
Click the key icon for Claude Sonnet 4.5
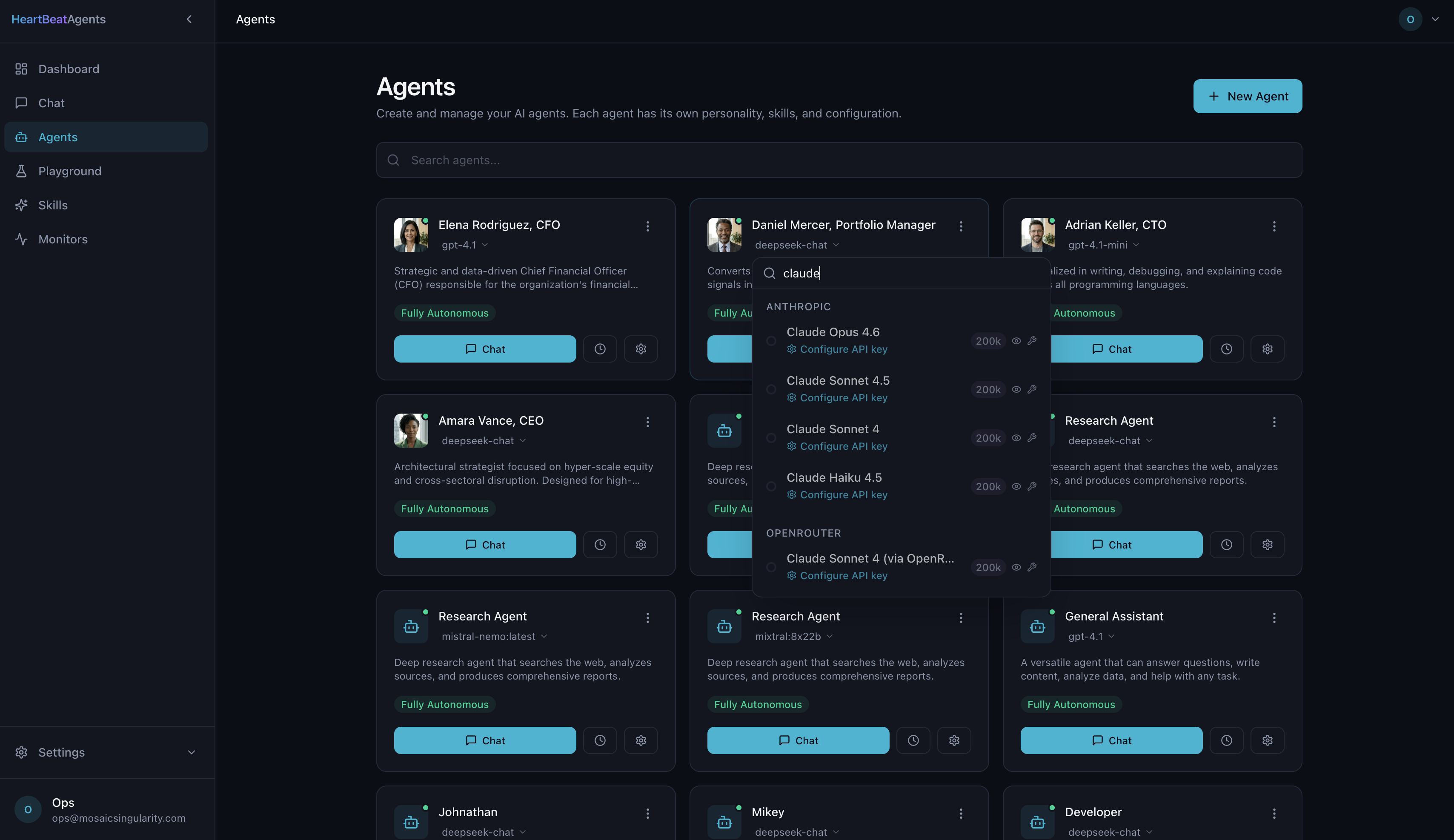pos(1032,389)
